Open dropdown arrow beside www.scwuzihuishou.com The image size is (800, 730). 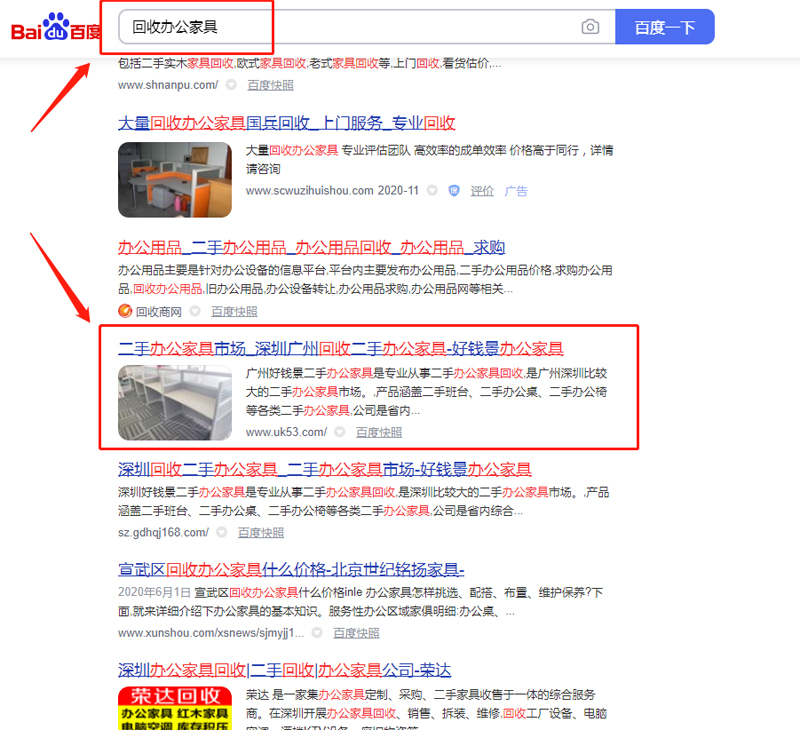point(432,190)
